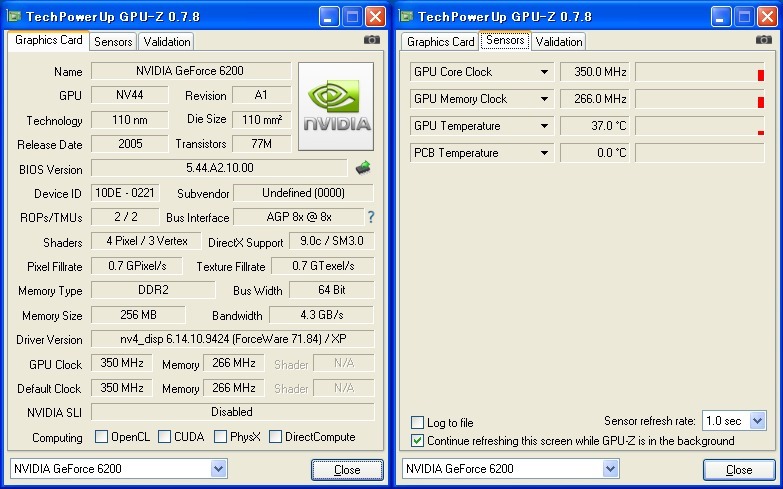The image size is (783, 489).
Task: Click the Memory Size value 256 MB
Action: click(x=138, y=315)
